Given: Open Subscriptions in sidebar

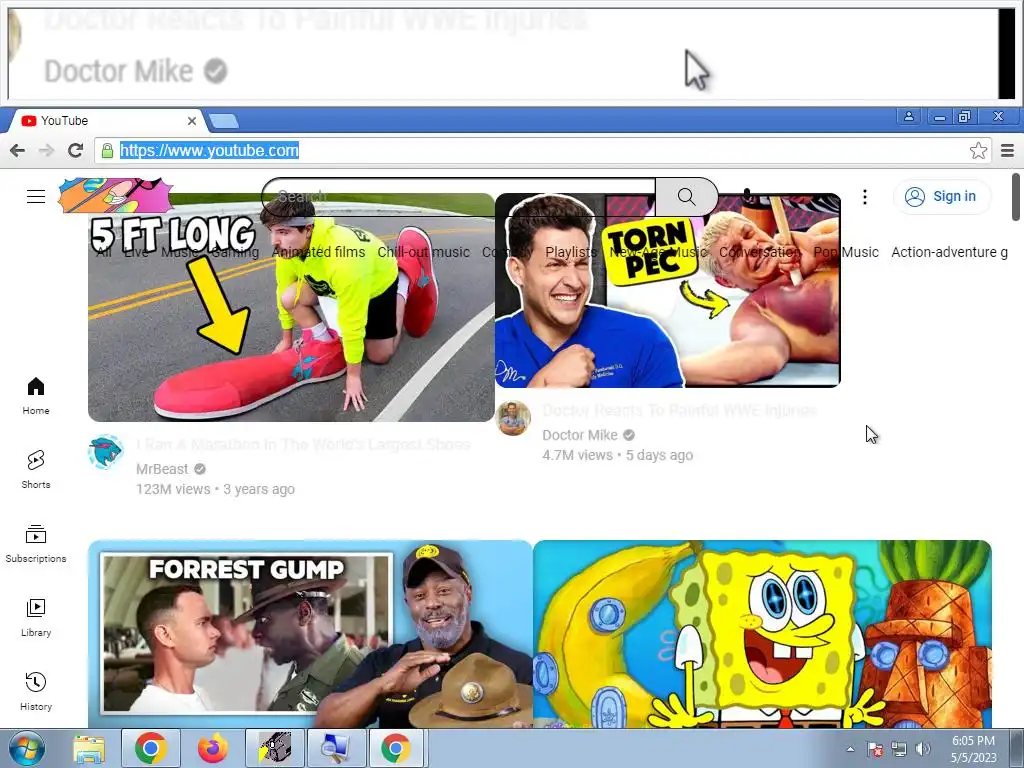Looking at the screenshot, I should pyautogui.click(x=36, y=544).
